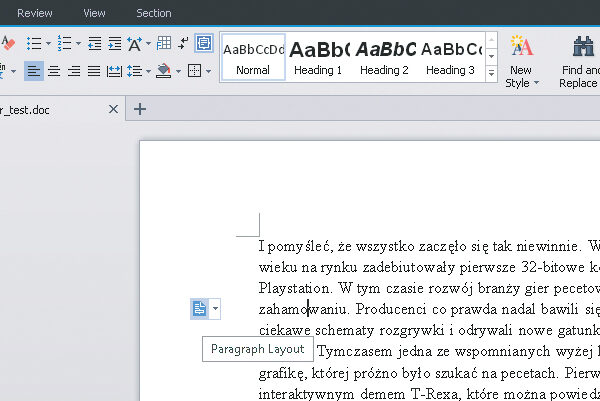Apply the Heading 1 style

click(317, 56)
